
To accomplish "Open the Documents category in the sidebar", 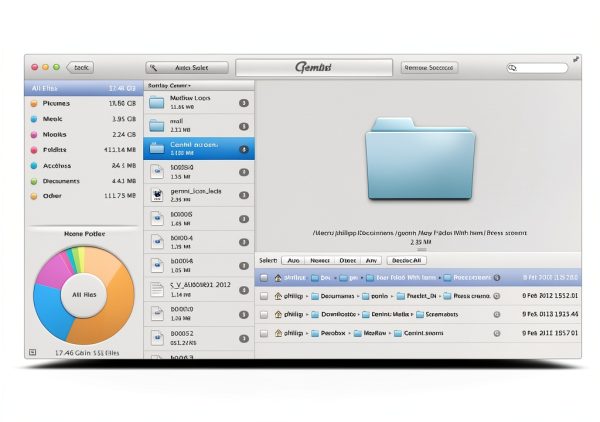I will (x=84, y=181).
